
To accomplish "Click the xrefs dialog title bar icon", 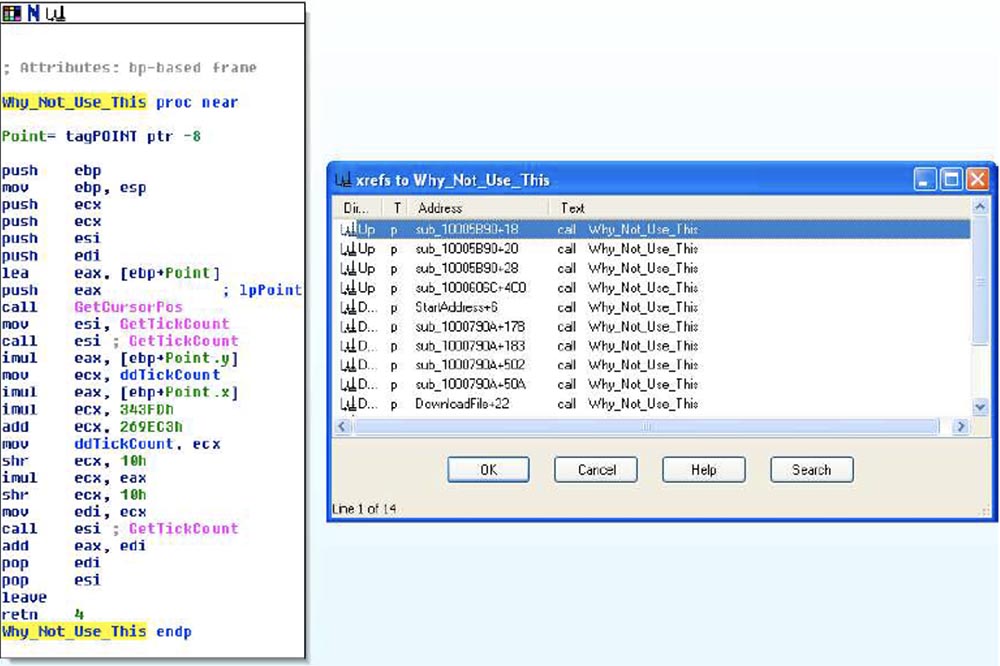I will (343, 181).
